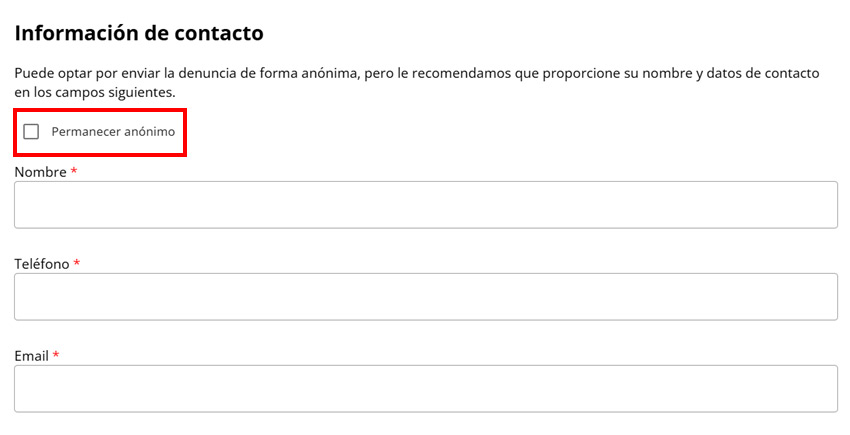Image resolution: width=850 pixels, height=435 pixels.
Task: Click the "Información de contacto" heading
Action: coord(139,33)
